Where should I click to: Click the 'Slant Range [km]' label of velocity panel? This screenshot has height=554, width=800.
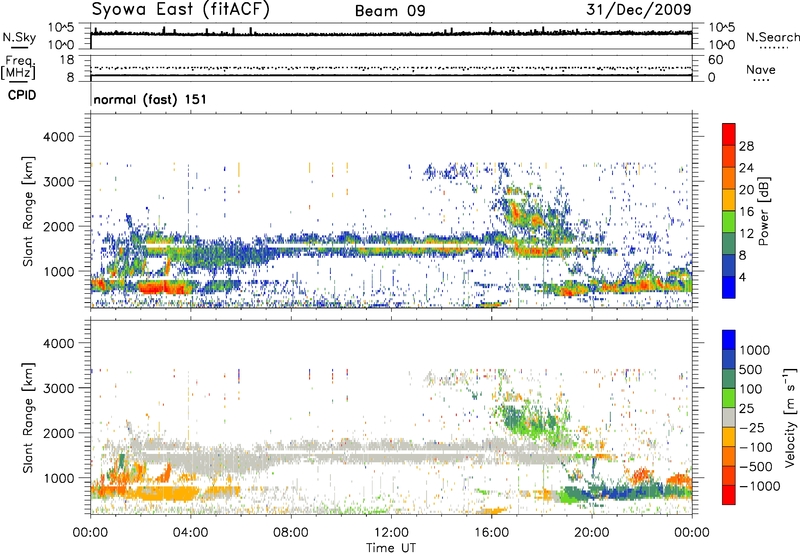click(x=28, y=418)
